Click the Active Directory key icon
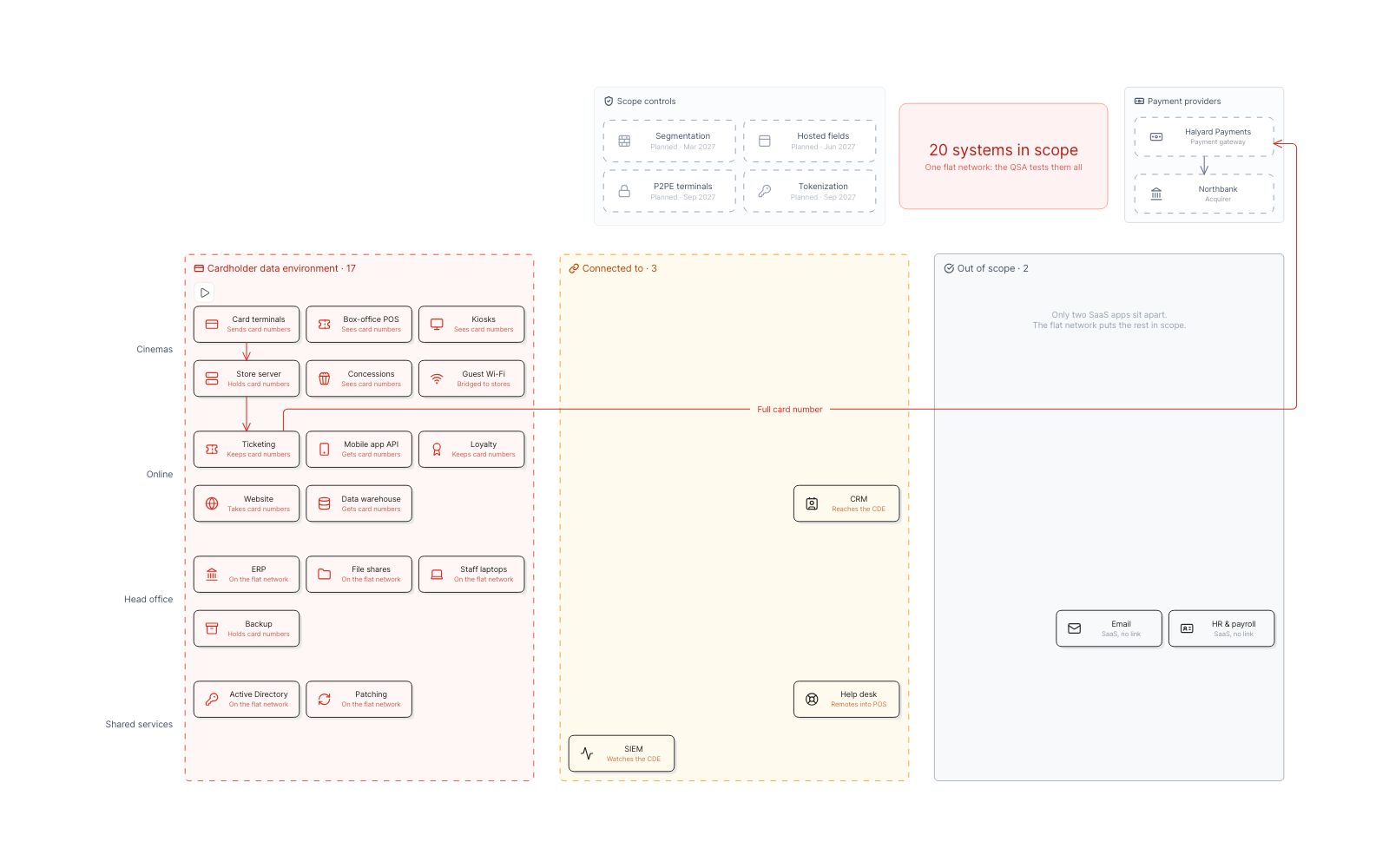This screenshot has height=868, width=1389. tap(212, 700)
